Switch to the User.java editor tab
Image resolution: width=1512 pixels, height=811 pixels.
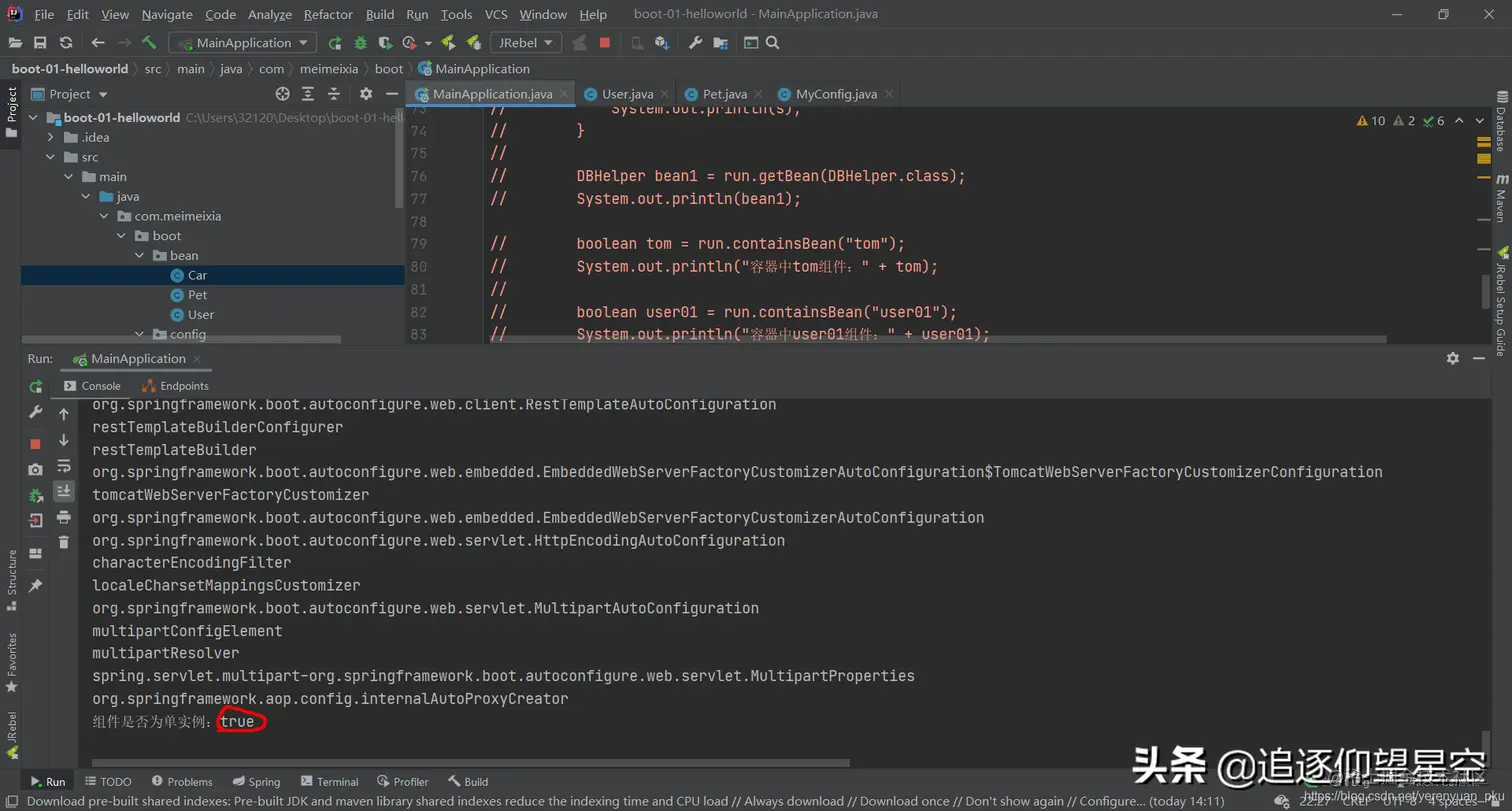pos(627,94)
